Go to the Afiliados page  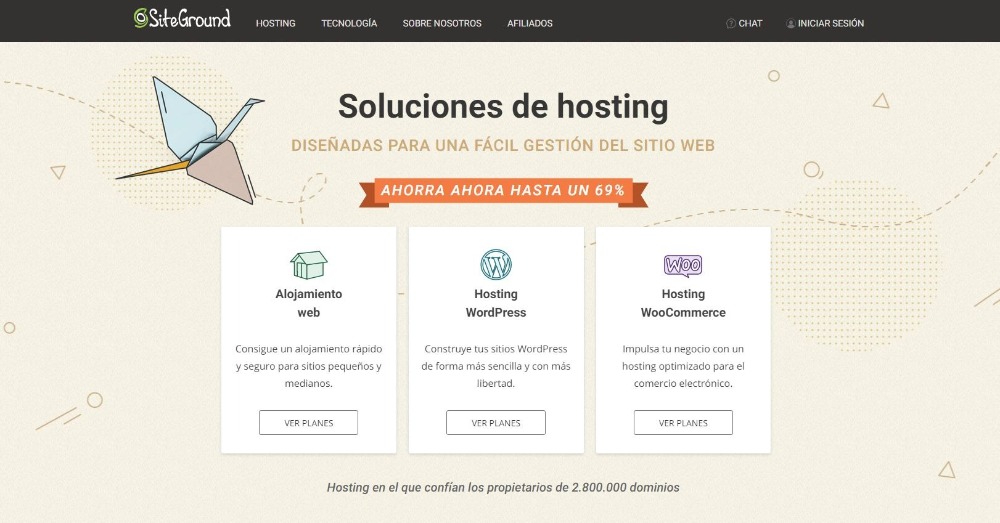pyautogui.click(x=530, y=24)
